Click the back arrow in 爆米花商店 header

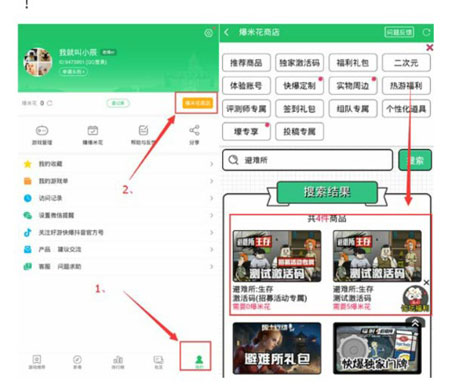227,32
